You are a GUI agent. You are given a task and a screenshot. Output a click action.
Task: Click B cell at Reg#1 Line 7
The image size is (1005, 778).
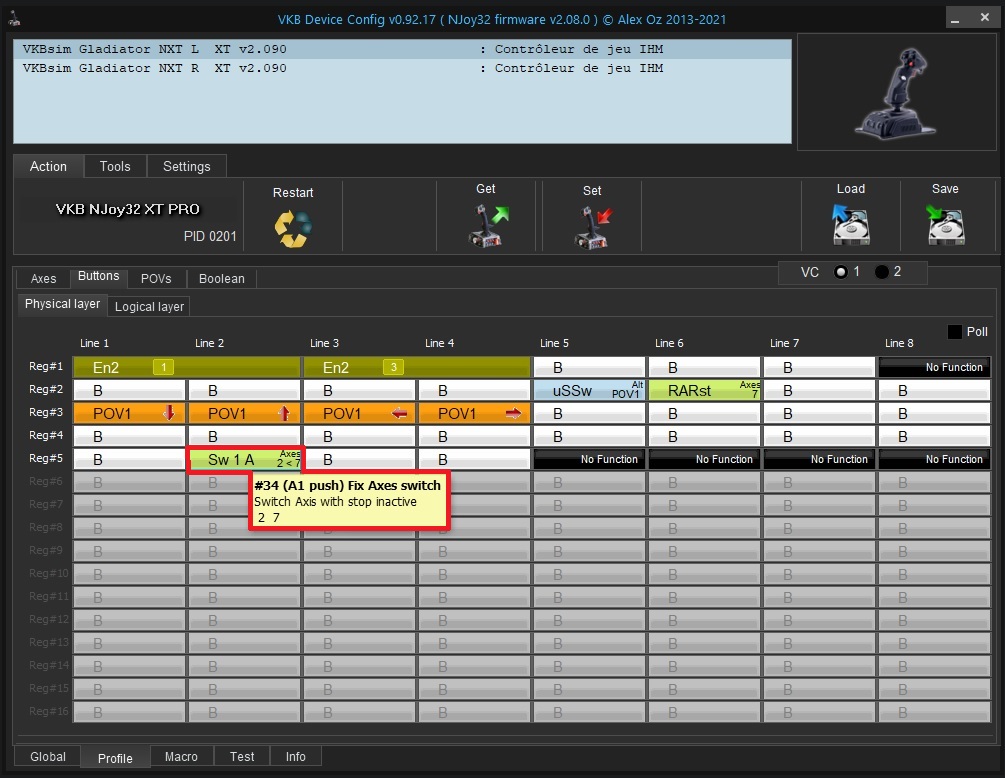click(819, 367)
